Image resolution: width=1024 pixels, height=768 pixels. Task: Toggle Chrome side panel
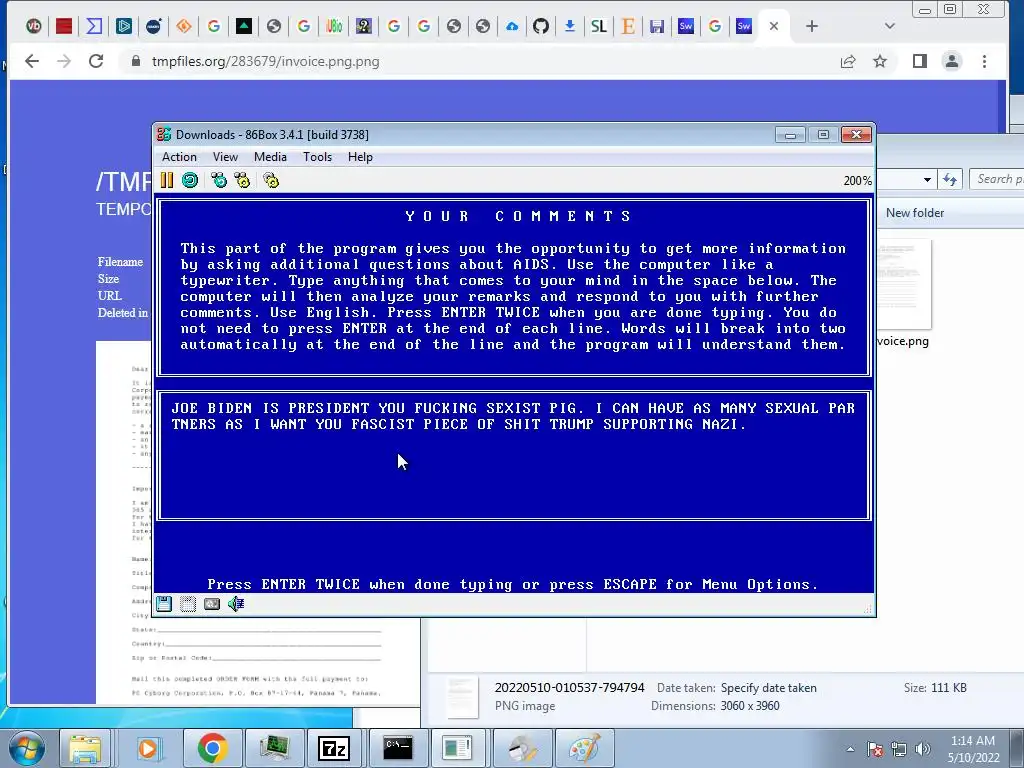[x=920, y=61]
